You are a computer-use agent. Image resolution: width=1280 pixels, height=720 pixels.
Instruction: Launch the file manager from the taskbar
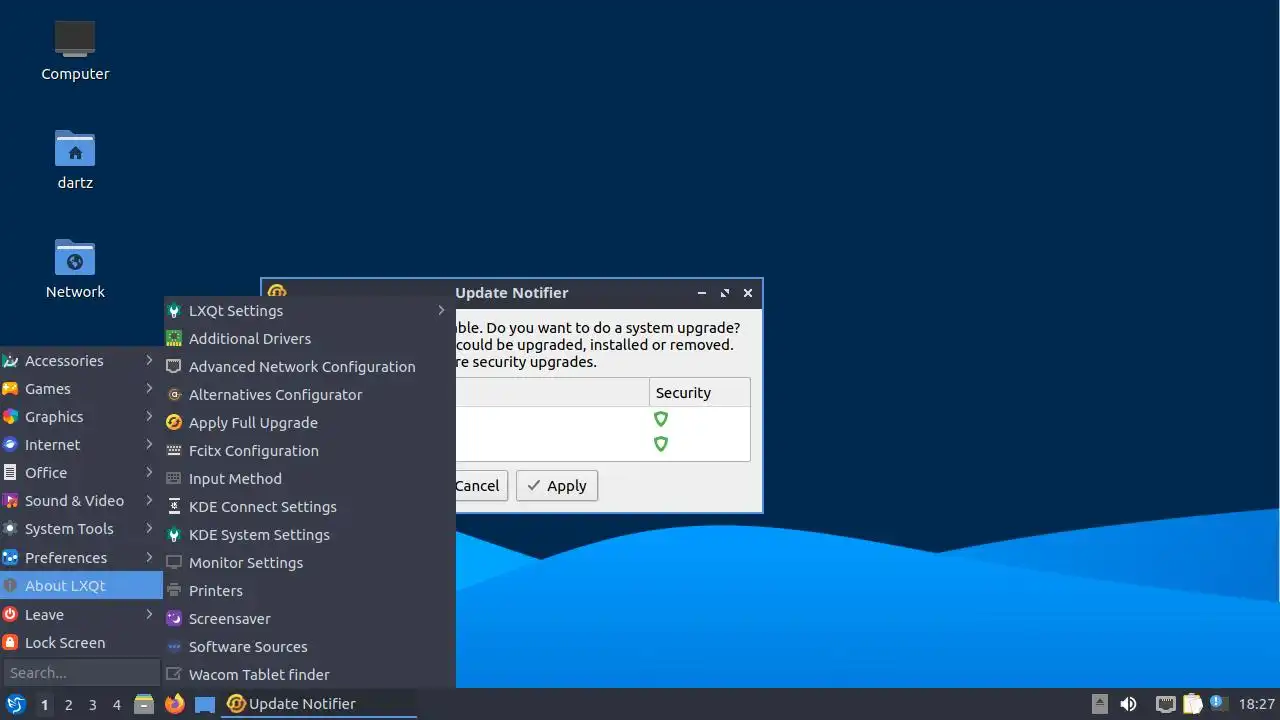click(144, 704)
